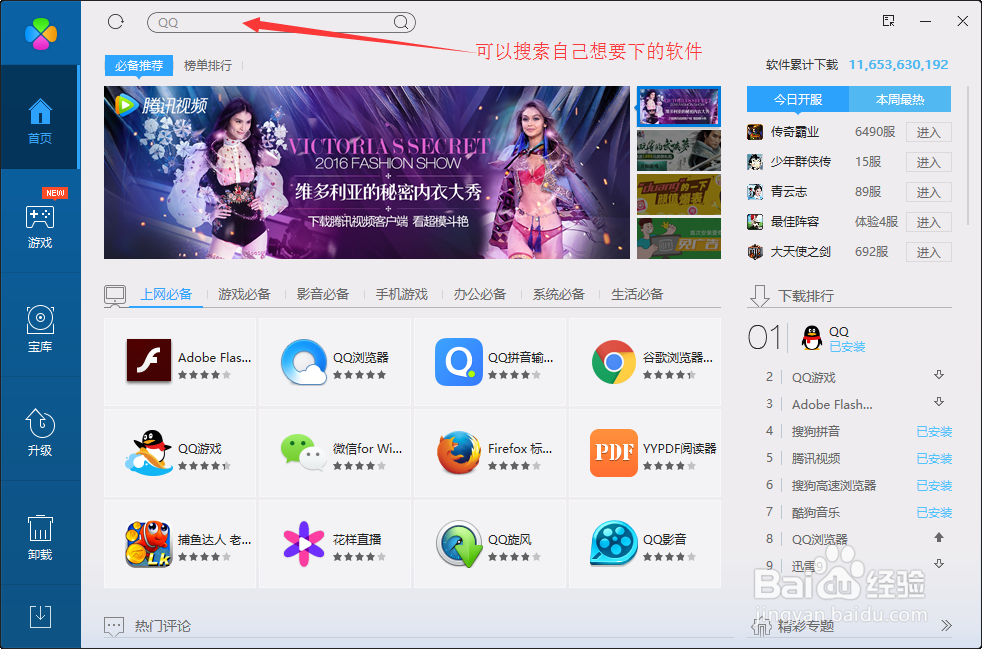The image size is (982, 649).
Task: Select the third duang banner thumbnail
Action: [x=679, y=194]
